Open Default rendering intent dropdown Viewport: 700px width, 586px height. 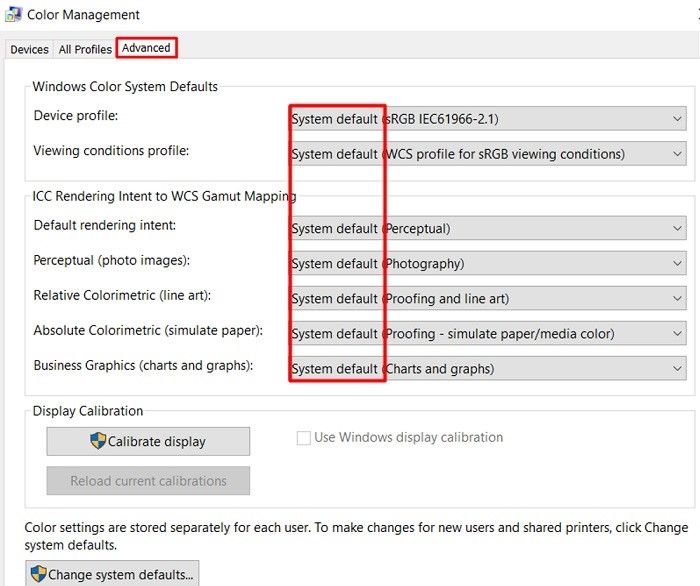487,228
